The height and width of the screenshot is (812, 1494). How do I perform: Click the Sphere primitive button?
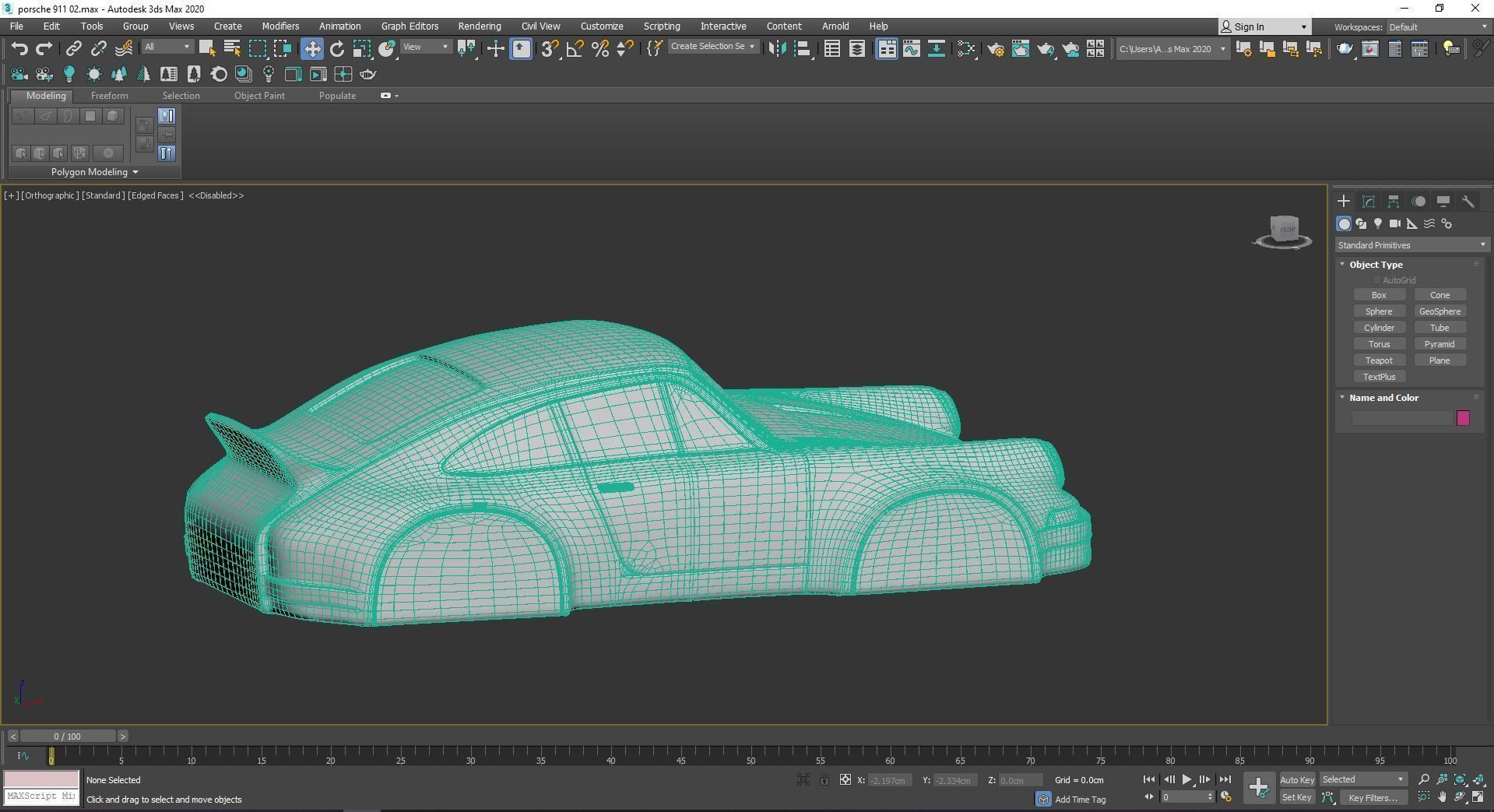(1379, 311)
